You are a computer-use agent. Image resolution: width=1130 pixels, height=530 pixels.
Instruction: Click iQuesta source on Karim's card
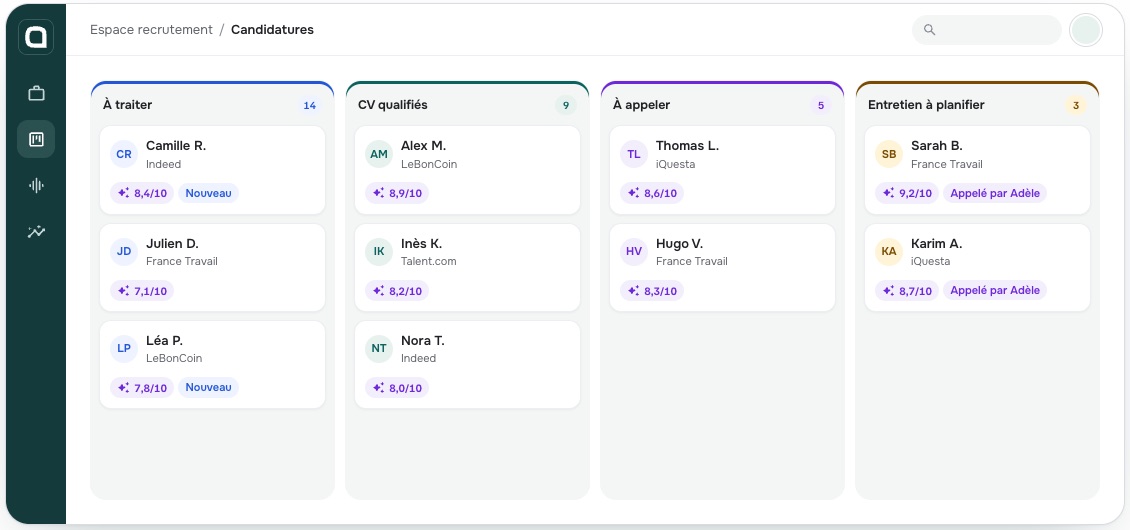930,261
